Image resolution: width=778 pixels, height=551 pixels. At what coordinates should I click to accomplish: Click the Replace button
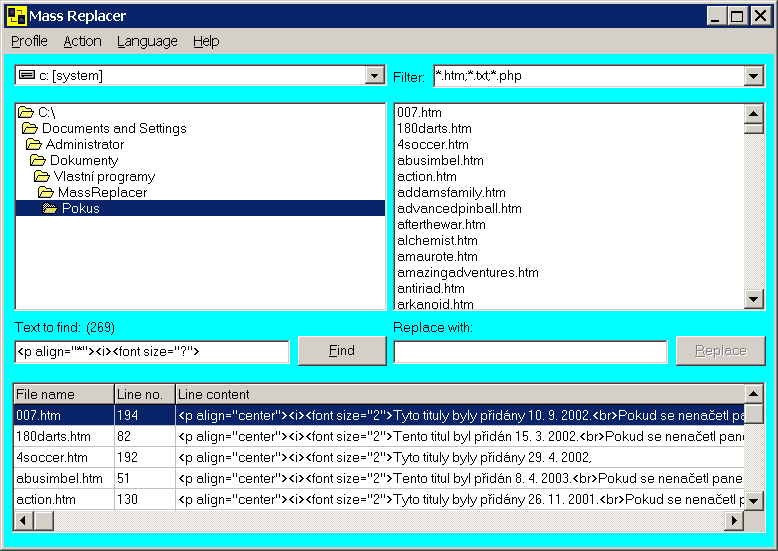(720, 350)
